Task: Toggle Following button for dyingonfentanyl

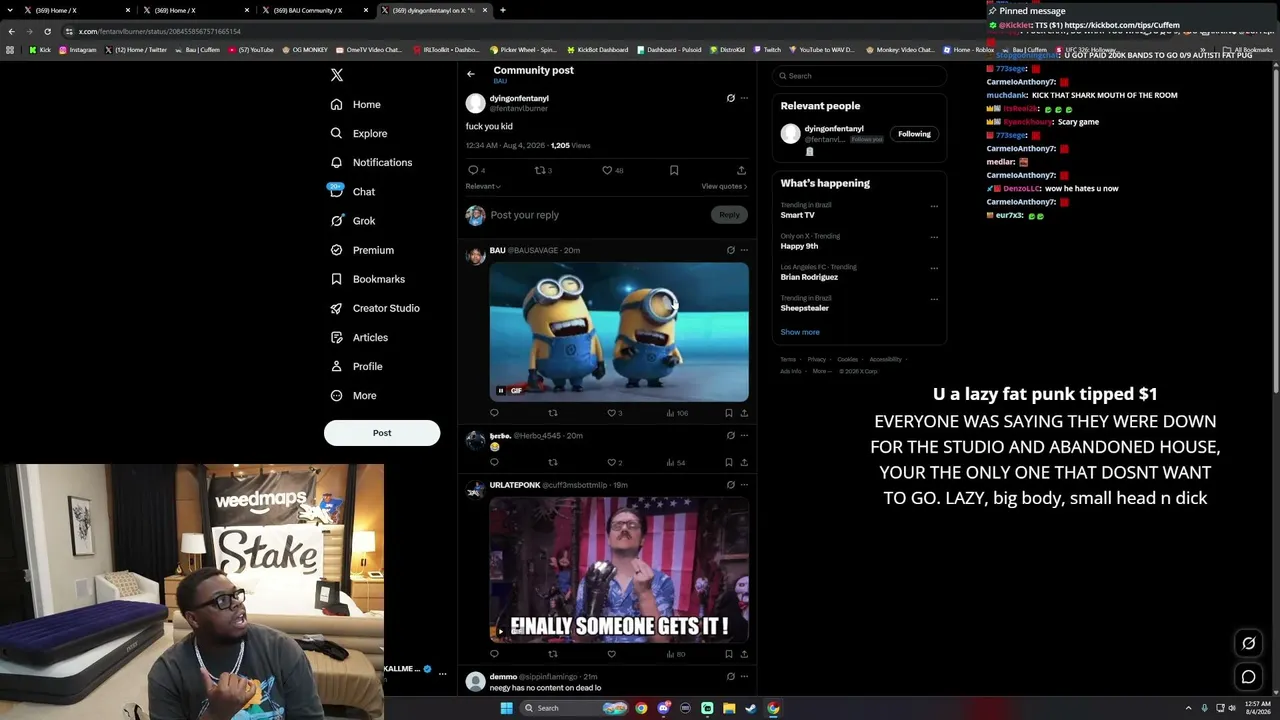Action: 914,134
